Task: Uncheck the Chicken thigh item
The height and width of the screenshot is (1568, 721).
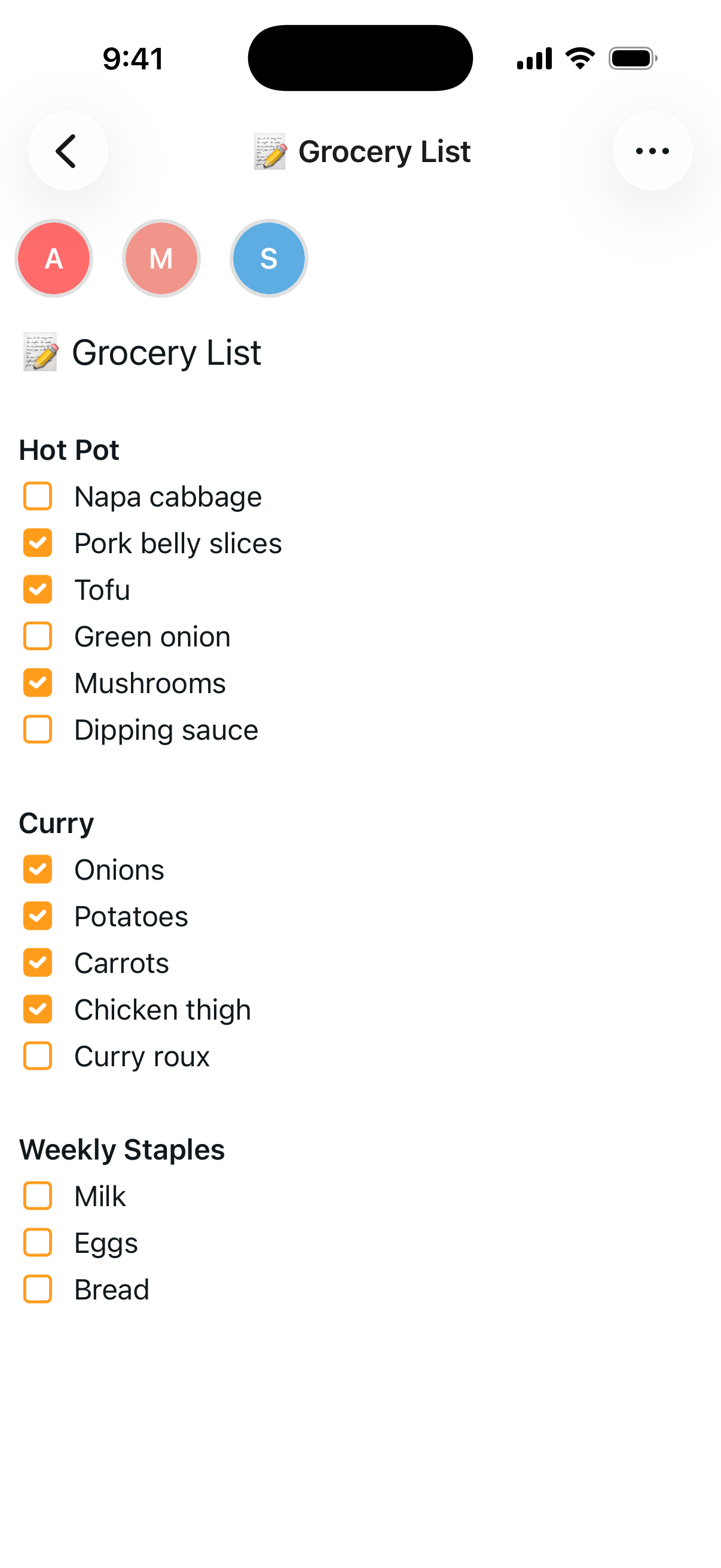Action: pyautogui.click(x=38, y=1009)
